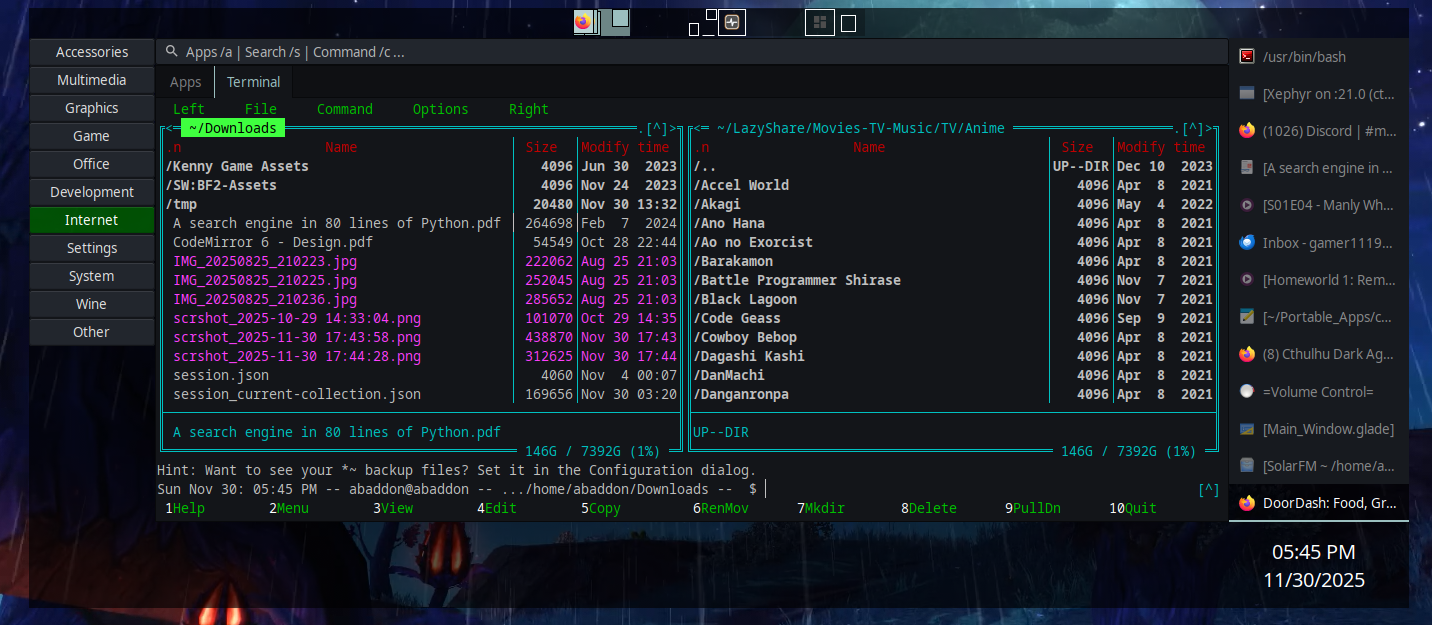Open the Discord Firefox window from task list

pos(1317,131)
